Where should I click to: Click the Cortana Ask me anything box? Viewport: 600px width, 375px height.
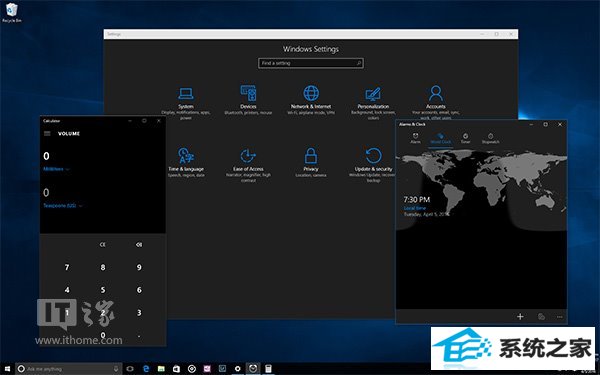point(69,369)
